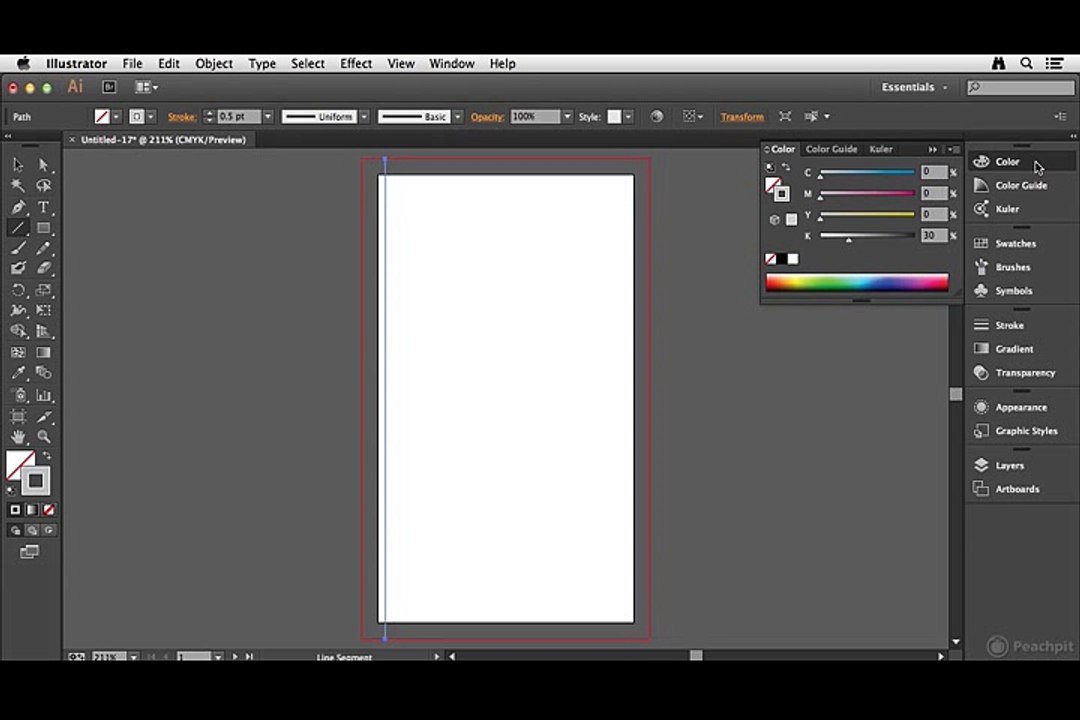
Task: Open the Effect menu
Action: coord(355,63)
